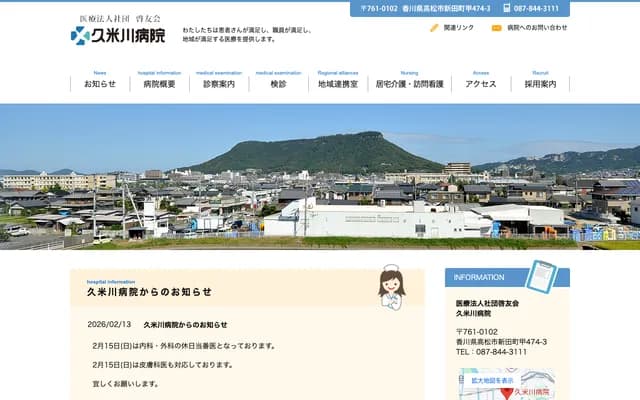Screen dimensions: 640x400
Task: Open the アクセス menu item
Action: [481, 84]
